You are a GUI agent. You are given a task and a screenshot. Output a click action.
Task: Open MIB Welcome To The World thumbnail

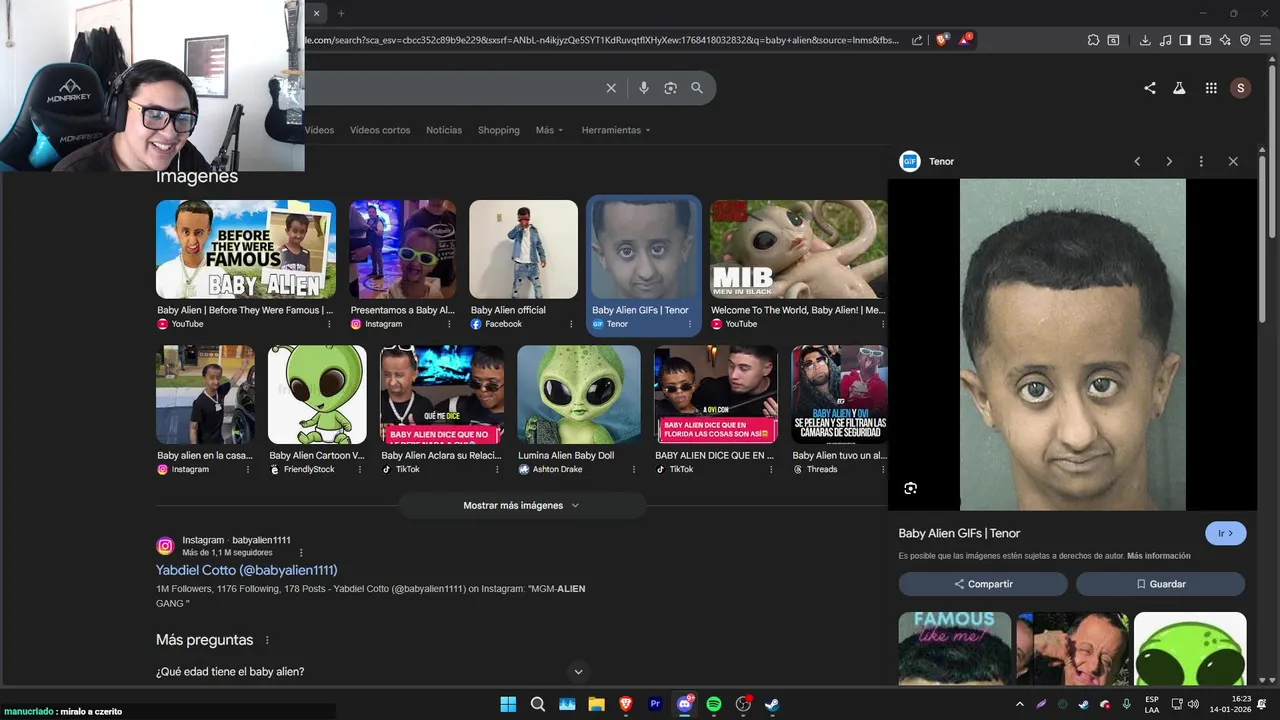coord(798,249)
